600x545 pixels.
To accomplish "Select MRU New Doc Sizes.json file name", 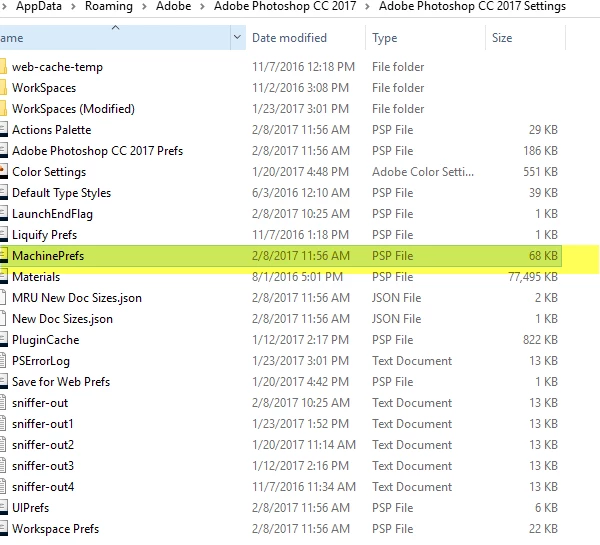I will [77, 297].
